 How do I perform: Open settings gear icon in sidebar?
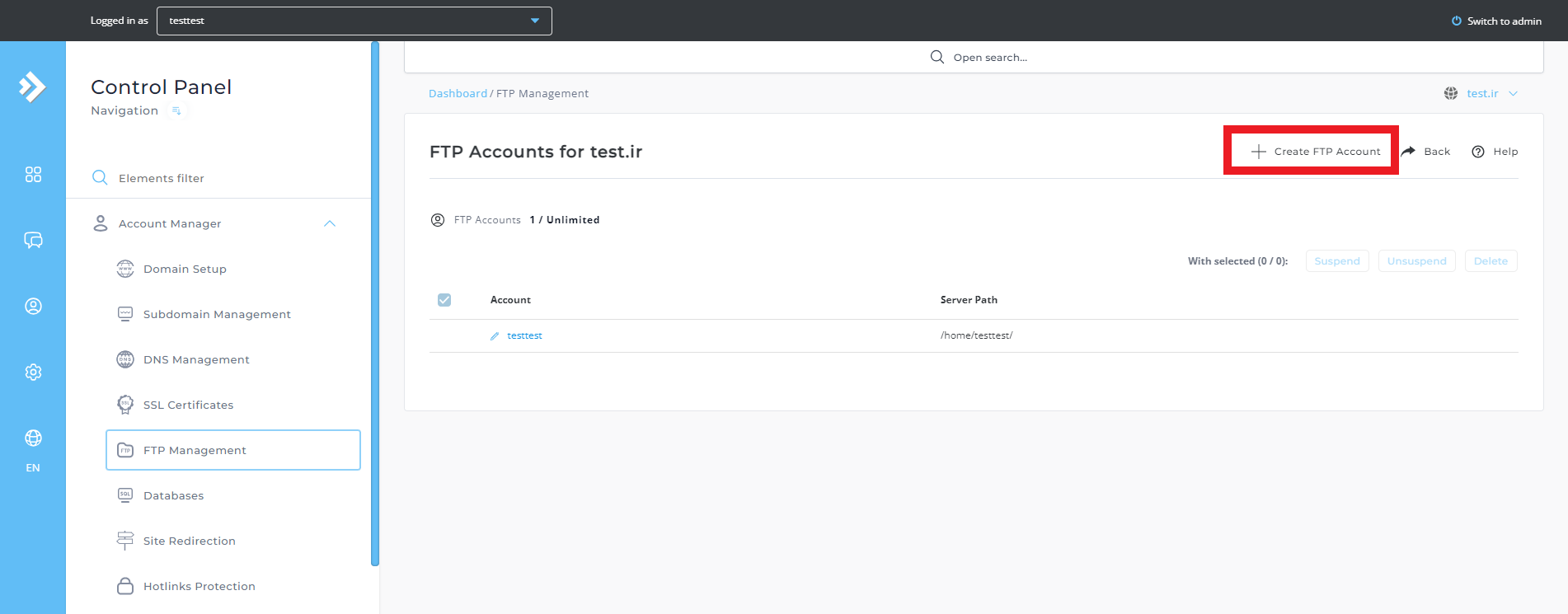click(33, 373)
